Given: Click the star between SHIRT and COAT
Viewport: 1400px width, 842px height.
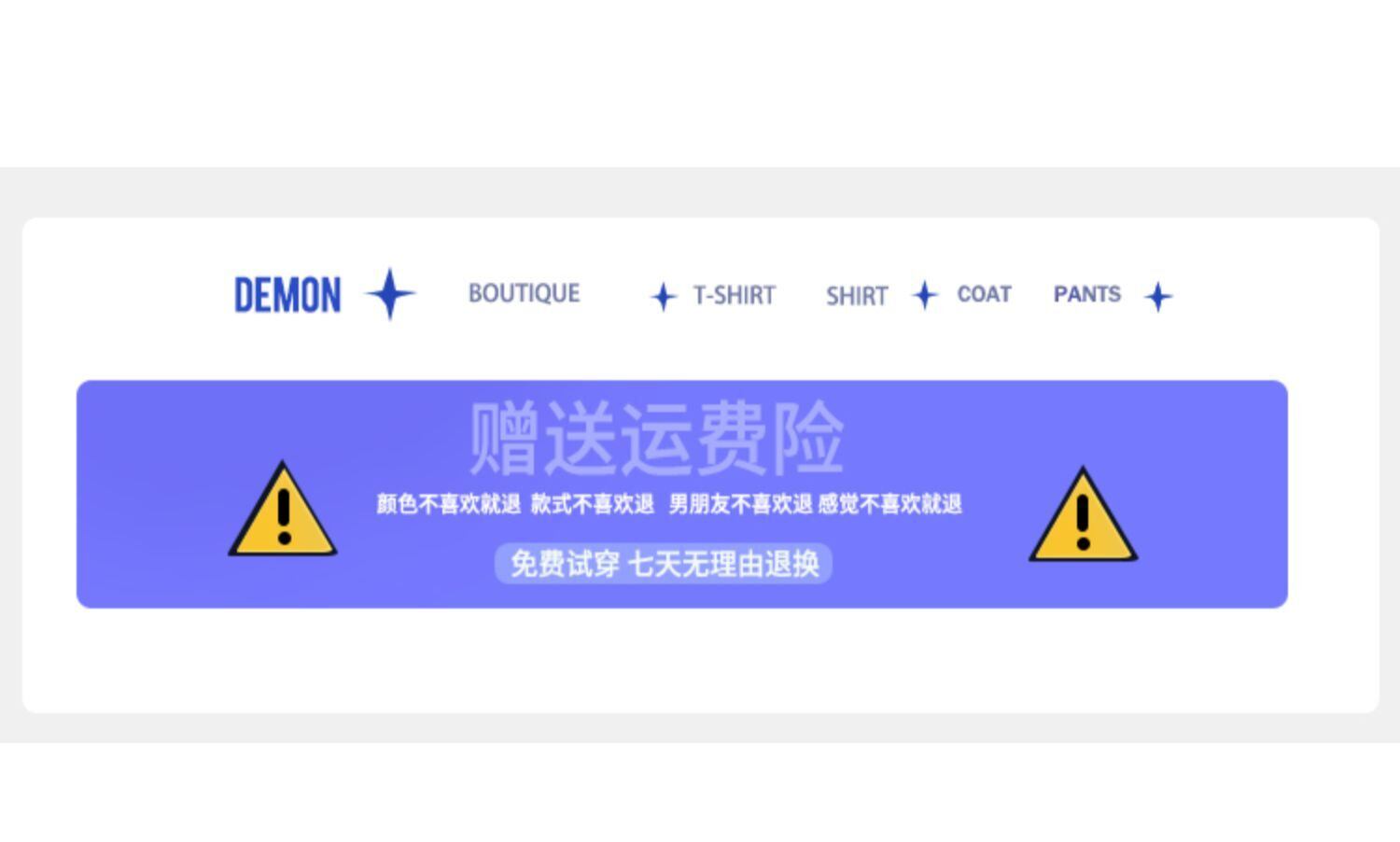Looking at the screenshot, I should [x=925, y=295].
